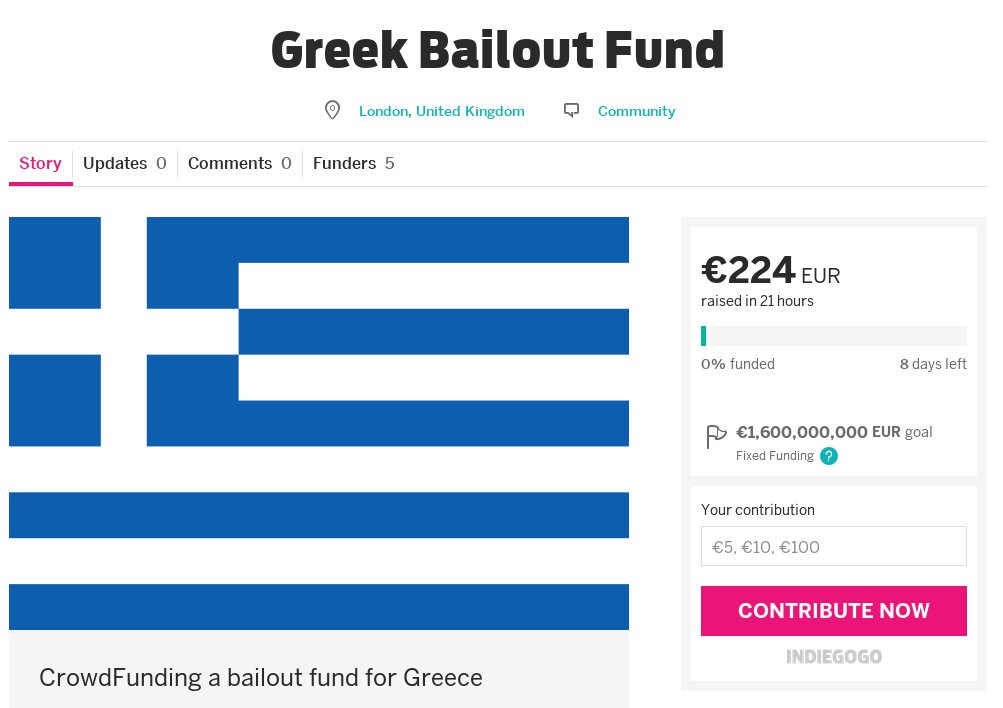Click the €224 EUR raised amount
This screenshot has width=1003, height=708.
coord(770,271)
